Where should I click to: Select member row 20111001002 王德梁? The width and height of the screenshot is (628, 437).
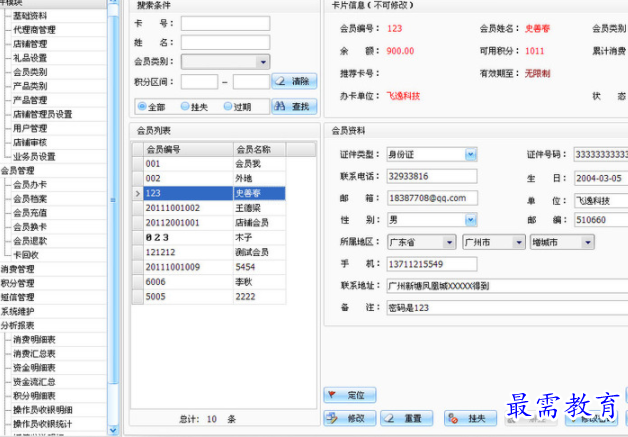(x=209, y=208)
